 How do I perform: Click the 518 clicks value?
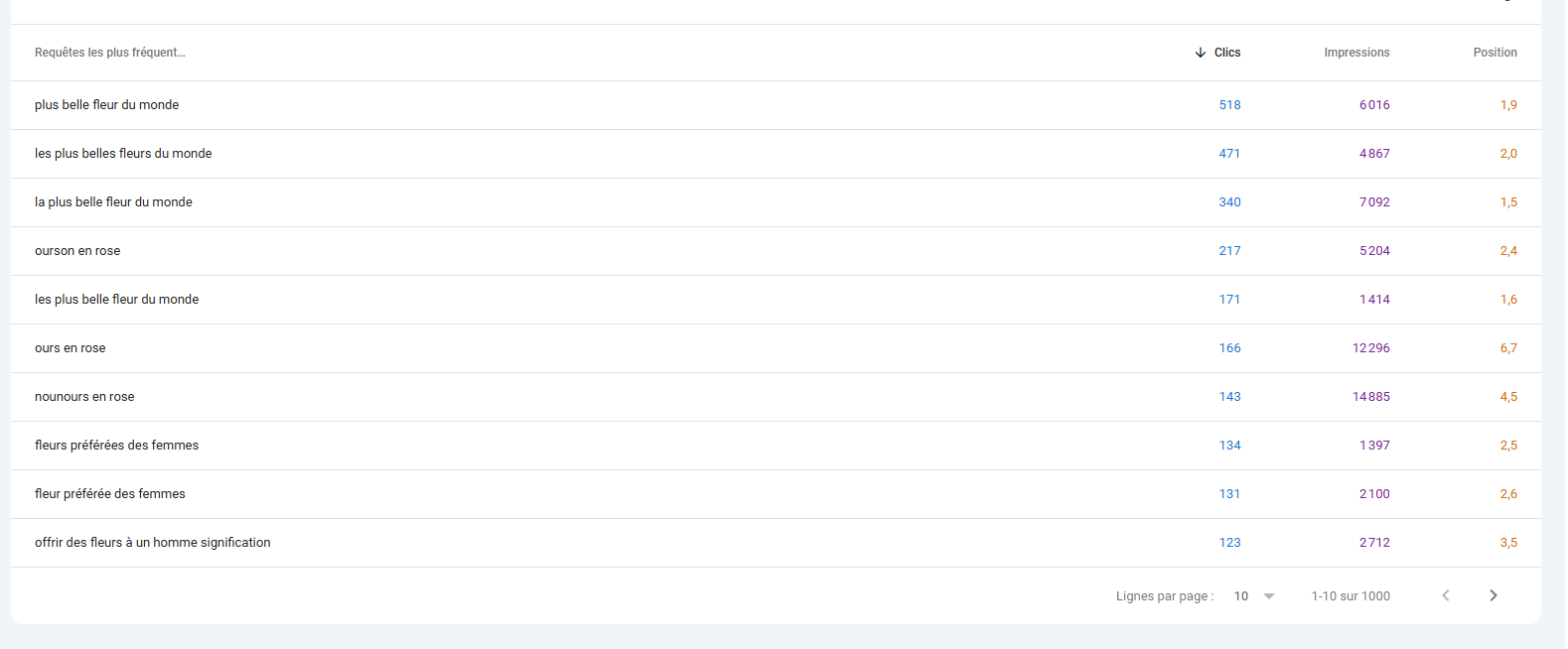1230,105
